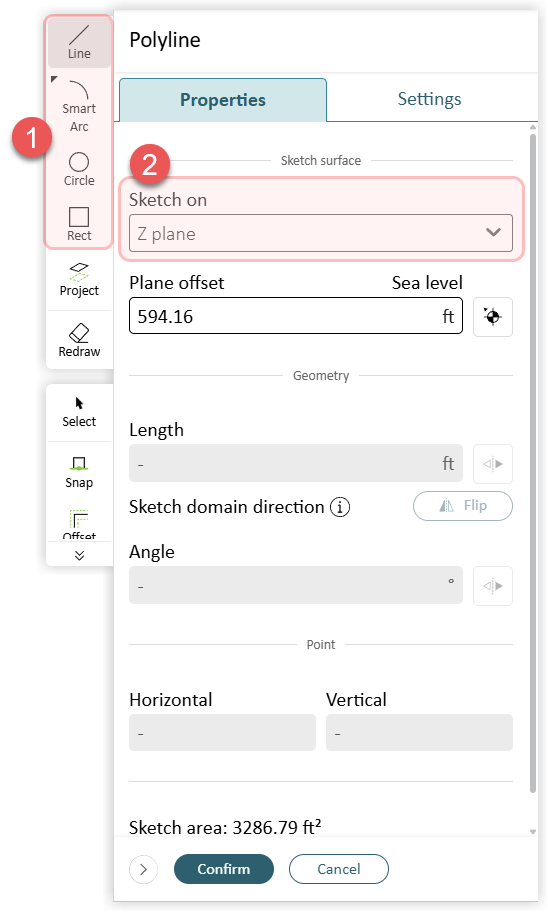This screenshot has width=548, height=912.
Task: Select the Redraw eraser tool
Action: [79, 341]
